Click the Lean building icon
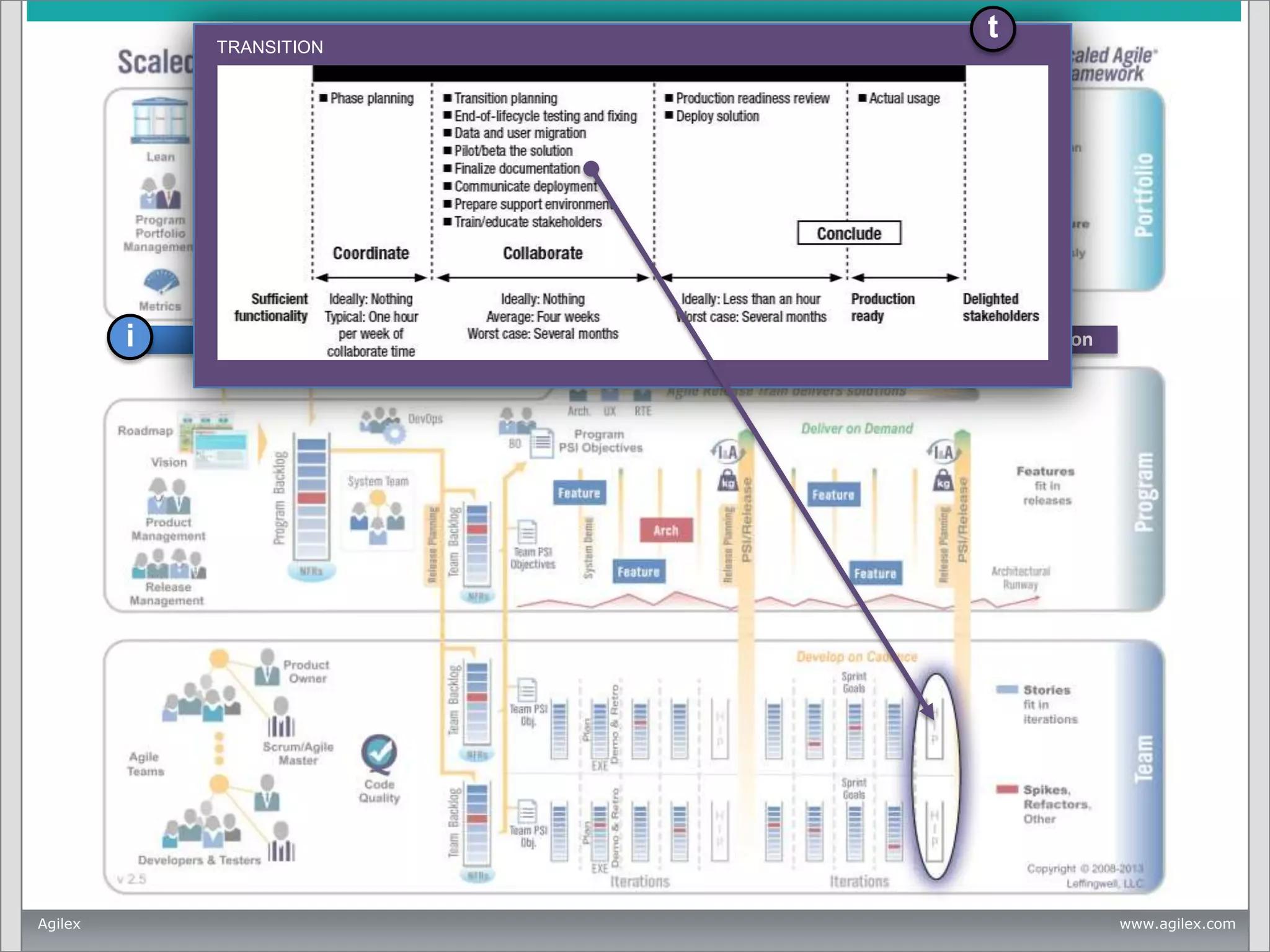Viewport: 1270px width, 952px height. coord(160,121)
